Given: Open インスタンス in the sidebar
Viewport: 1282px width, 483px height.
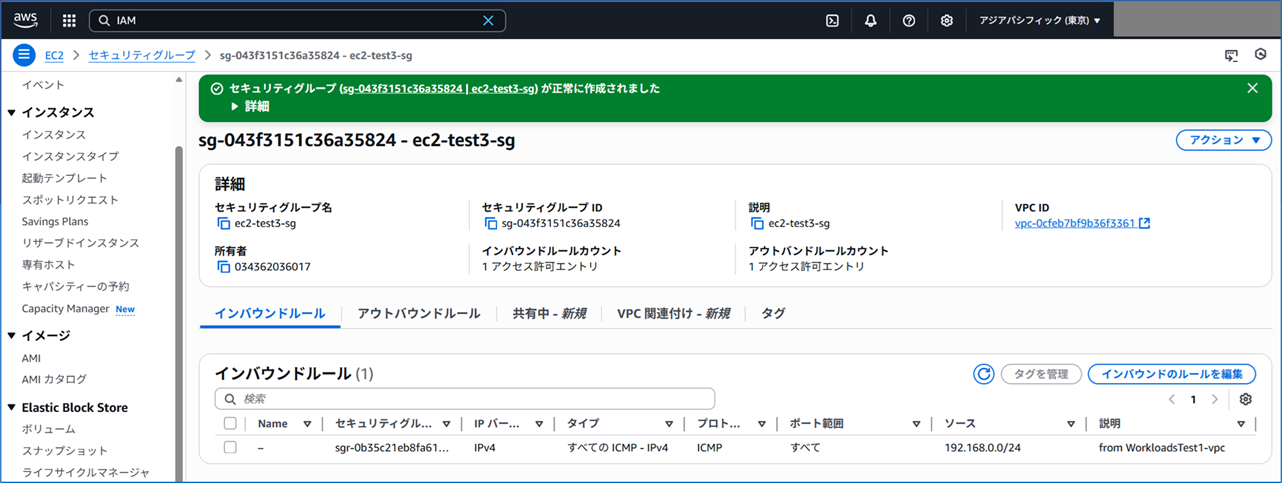Looking at the screenshot, I should click(54, 134).
